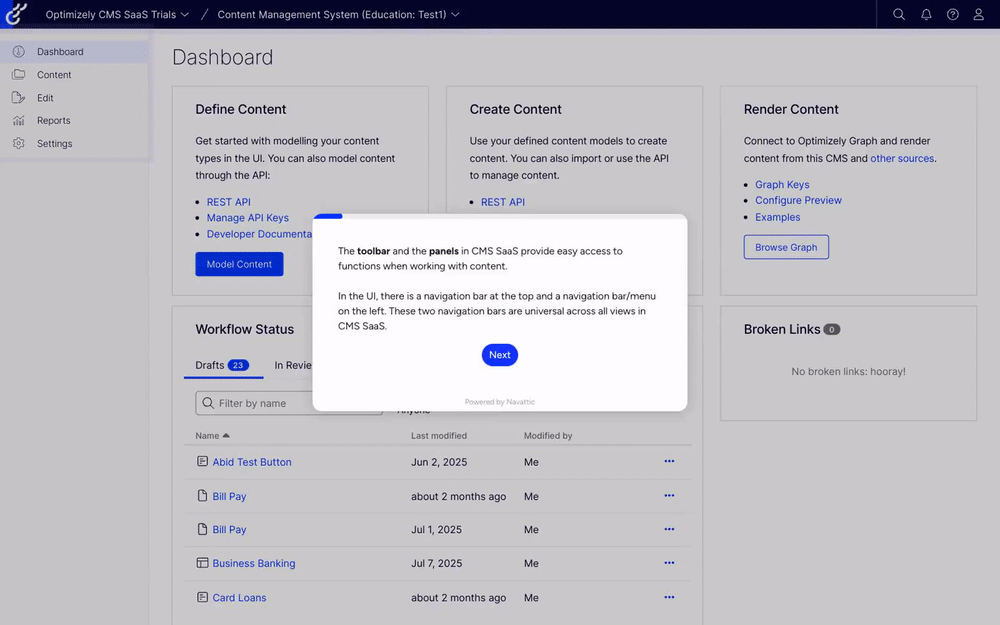1000x625 pixels.
Task: Open search using the magnifier icon
Action: [899, 15]
